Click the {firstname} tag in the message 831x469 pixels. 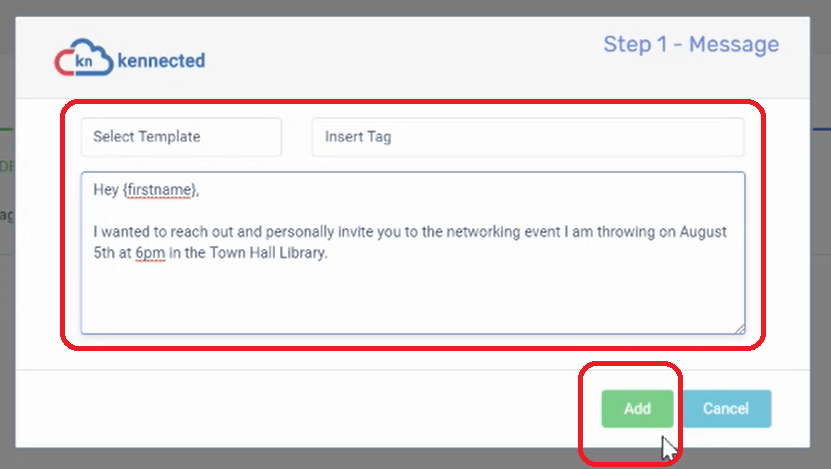[160, 190]
